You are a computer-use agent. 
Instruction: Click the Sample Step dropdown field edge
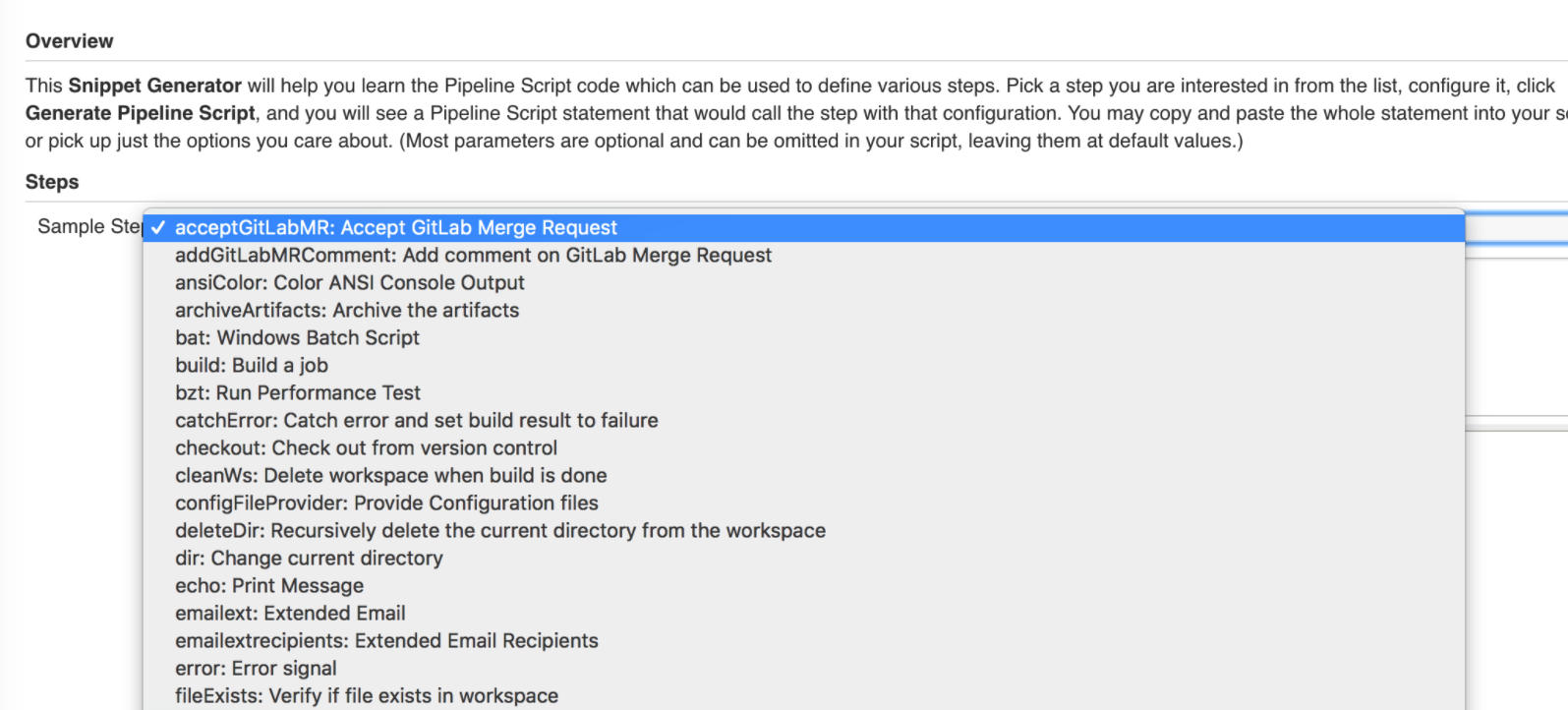click(x=1516, y=228)
